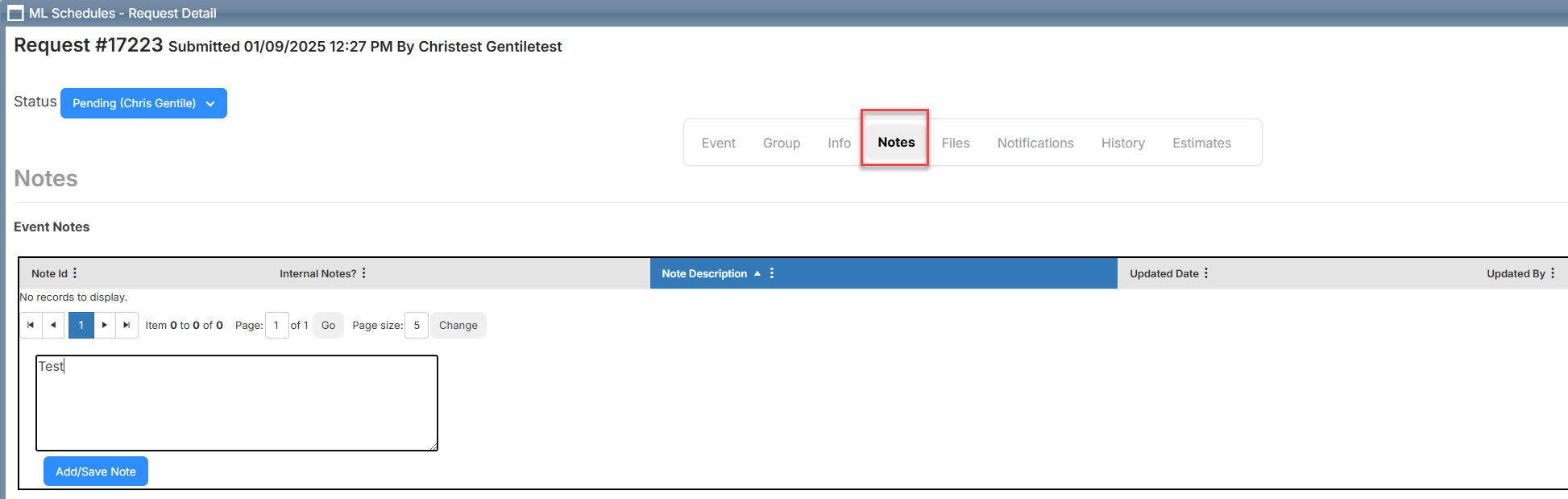Click the 'Item 0 to 0 of 0' pager text

click(184, 325)
